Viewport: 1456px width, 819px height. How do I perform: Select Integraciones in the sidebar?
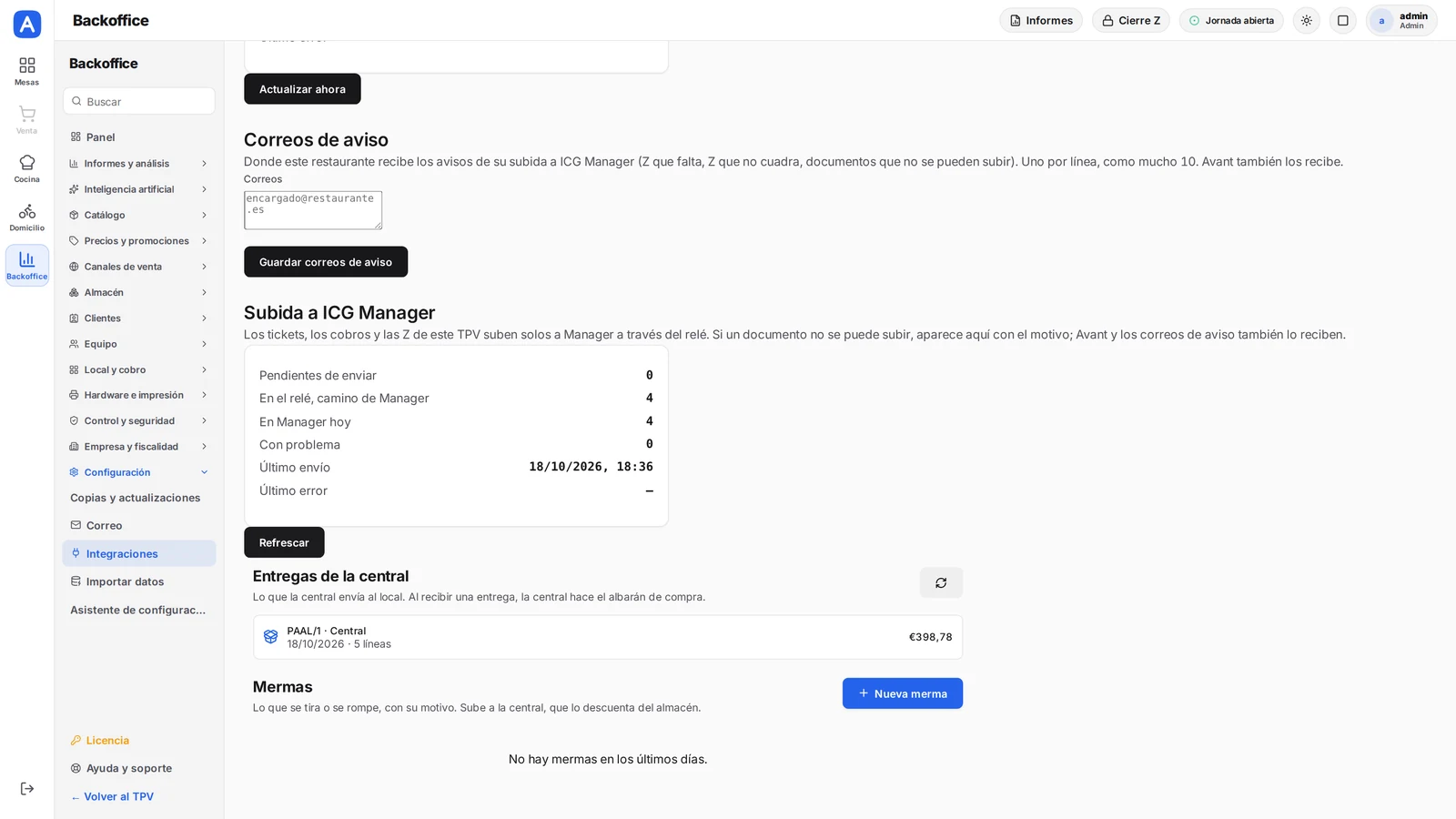coord(139,553)
